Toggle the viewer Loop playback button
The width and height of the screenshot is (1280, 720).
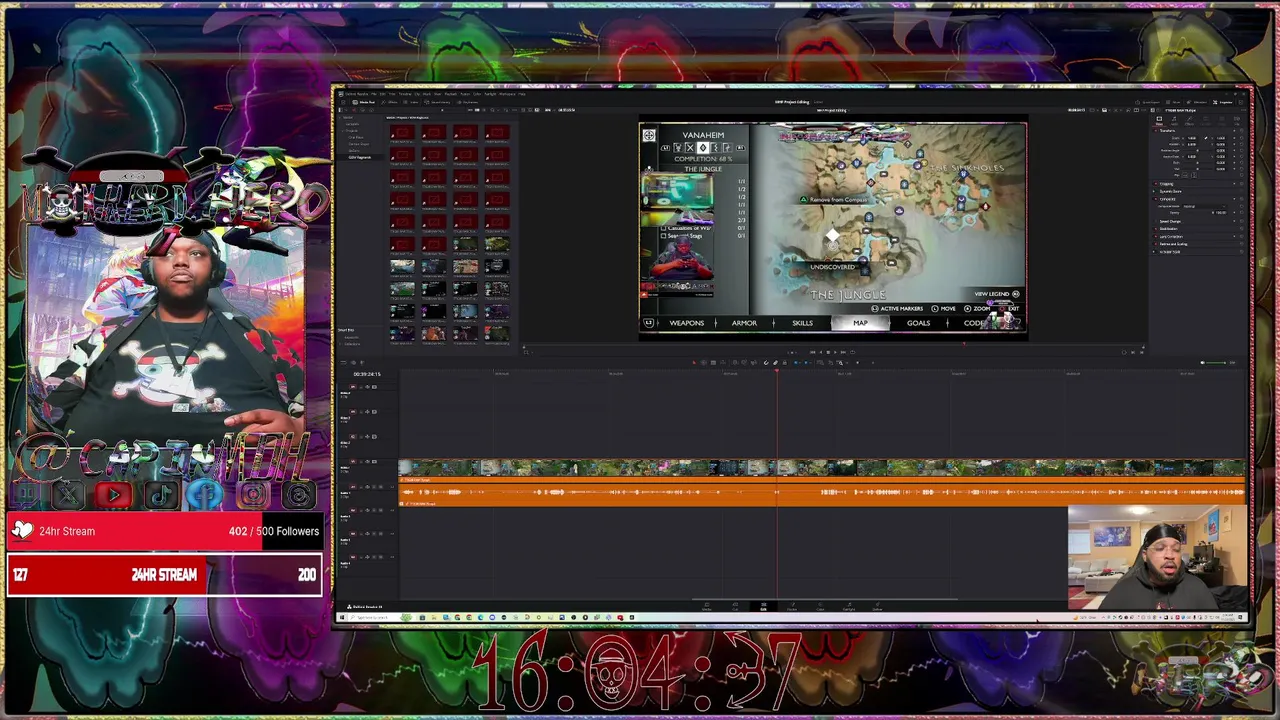[853, 352]
